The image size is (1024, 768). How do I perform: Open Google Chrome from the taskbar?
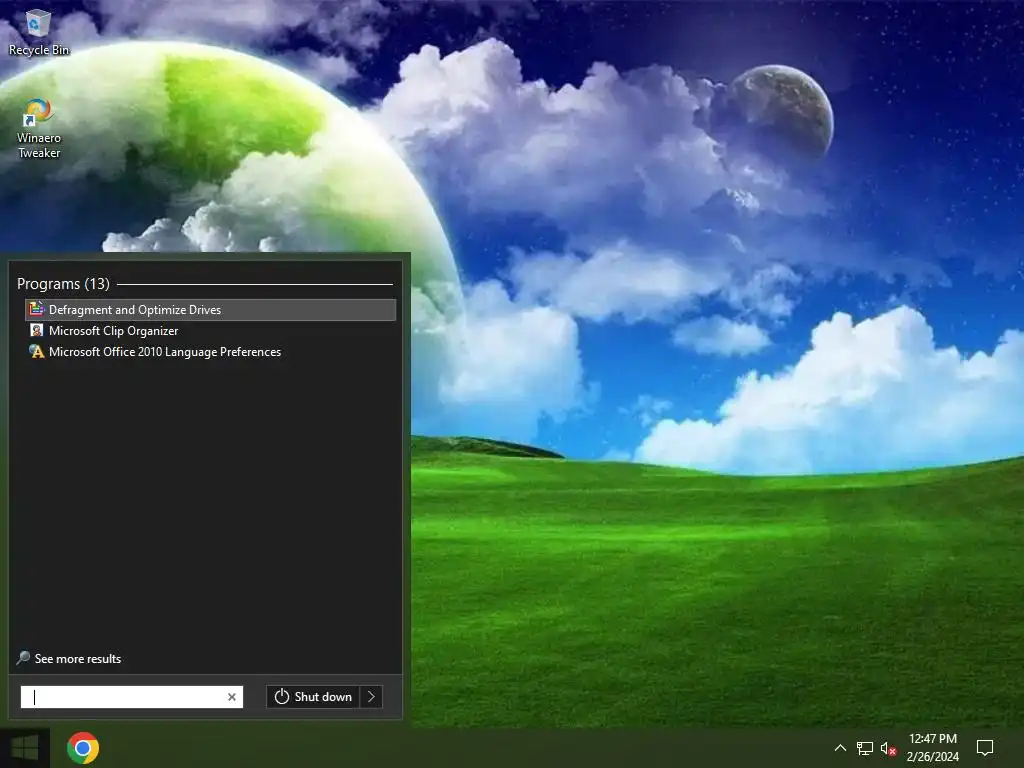point(83,748)
